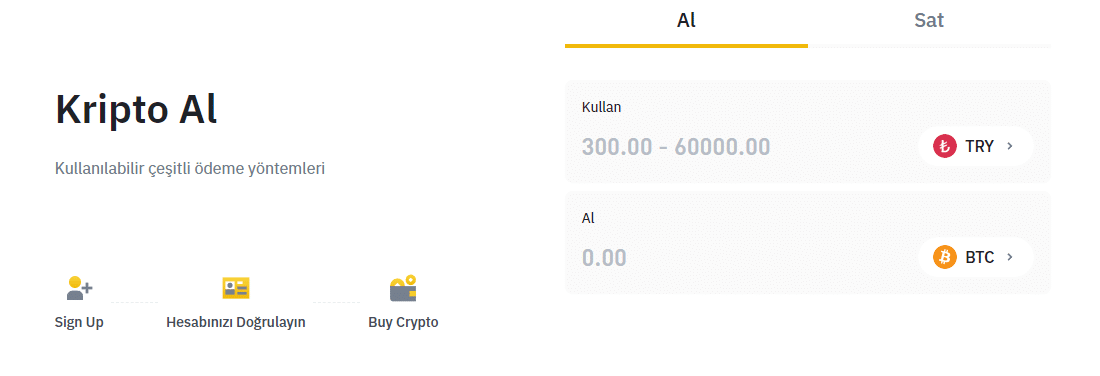Open the TRY currency selector

976,147
